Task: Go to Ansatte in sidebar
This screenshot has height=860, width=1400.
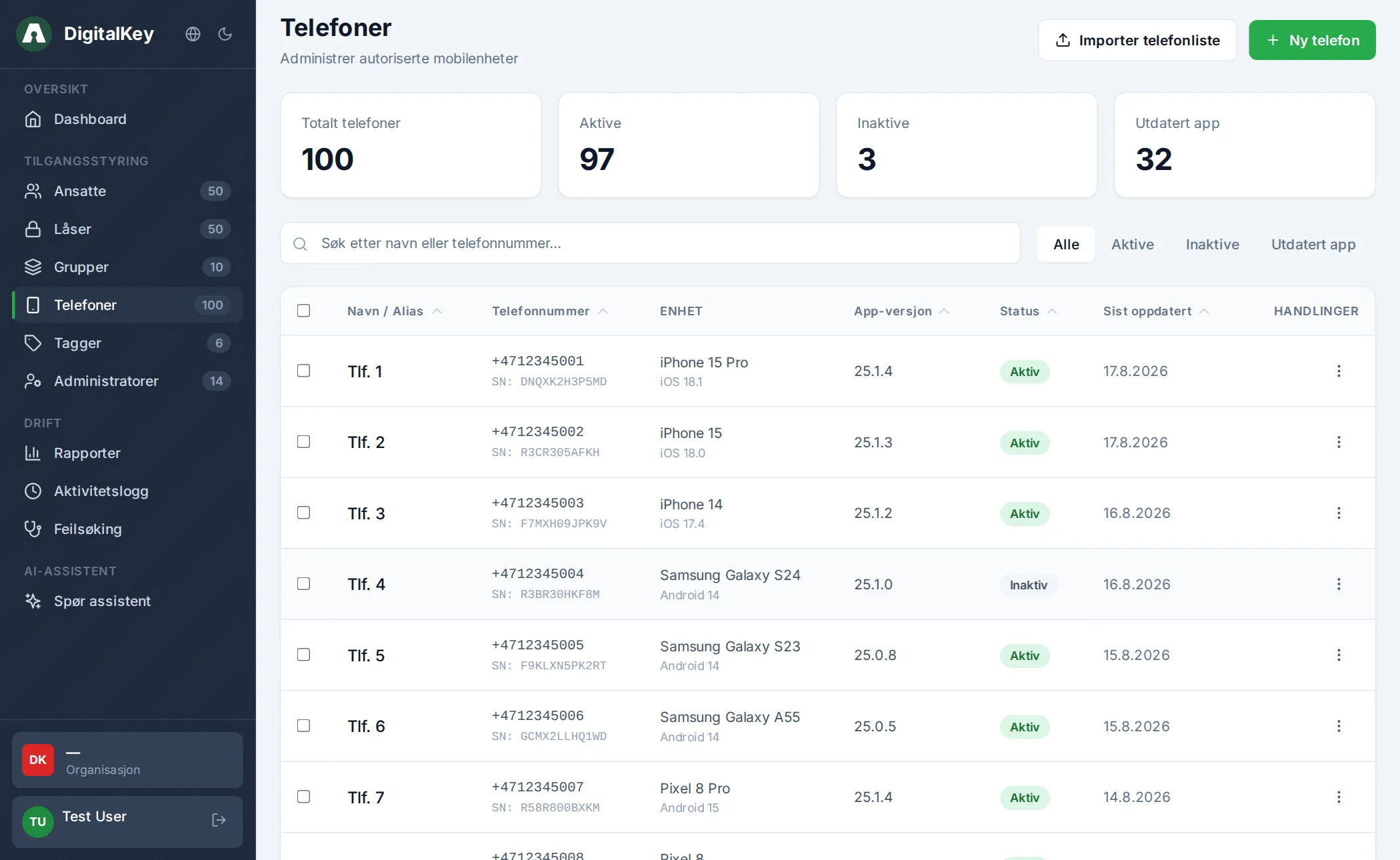Action: pos(127,191)
